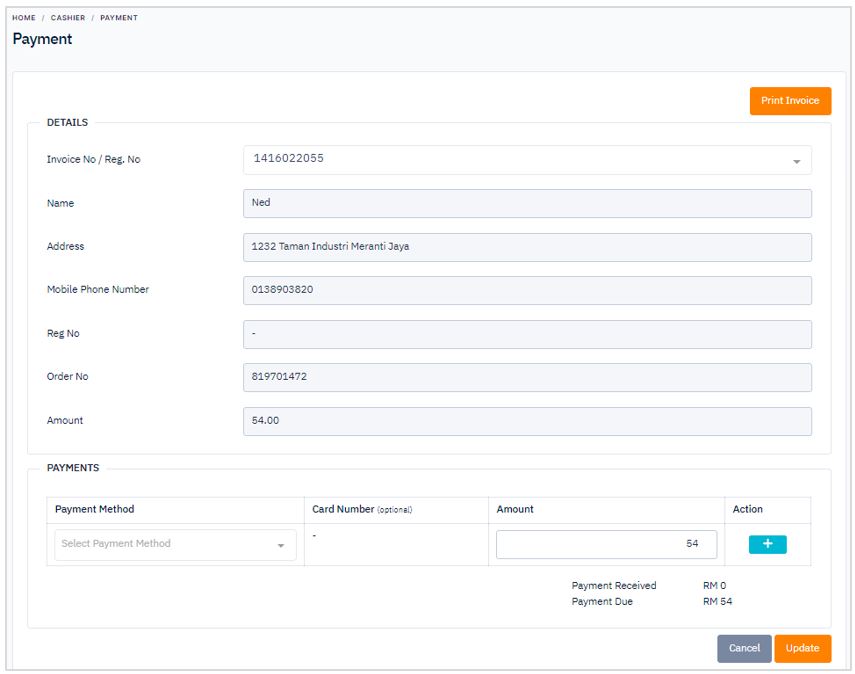
Task: Select the Reg No input field
Action: point(527,334)
